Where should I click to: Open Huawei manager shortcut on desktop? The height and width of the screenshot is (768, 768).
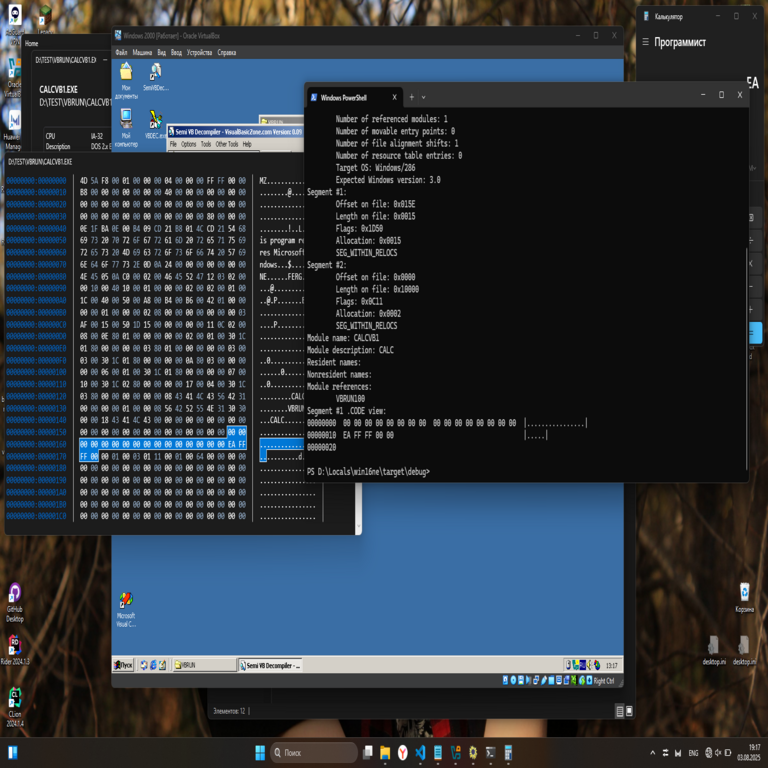14,129
